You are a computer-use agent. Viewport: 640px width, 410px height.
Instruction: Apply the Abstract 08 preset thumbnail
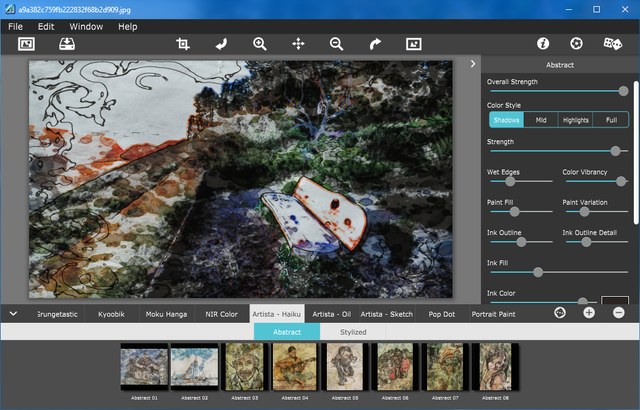pyautogui.click(x=495, y=367)
